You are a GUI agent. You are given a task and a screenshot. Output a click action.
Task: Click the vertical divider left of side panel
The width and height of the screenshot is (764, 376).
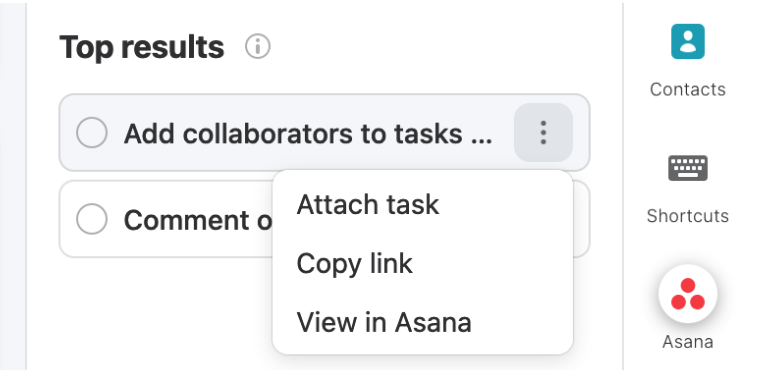[x=623, y=188]
